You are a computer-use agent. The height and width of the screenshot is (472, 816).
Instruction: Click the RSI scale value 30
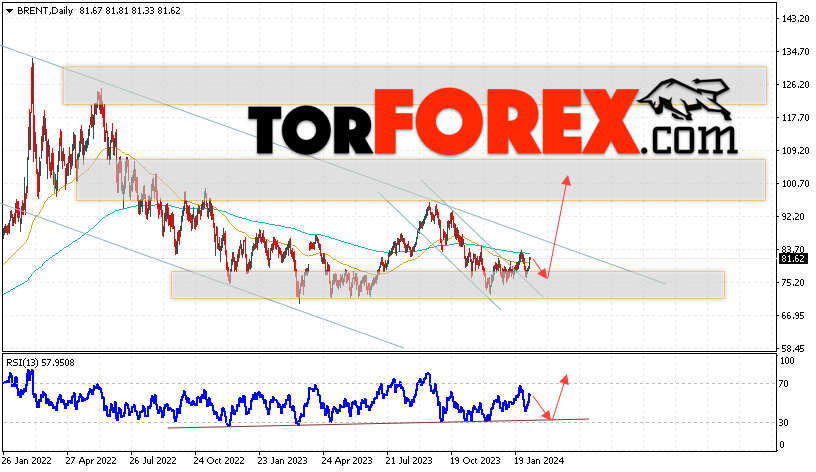click(x=784, y=423)
